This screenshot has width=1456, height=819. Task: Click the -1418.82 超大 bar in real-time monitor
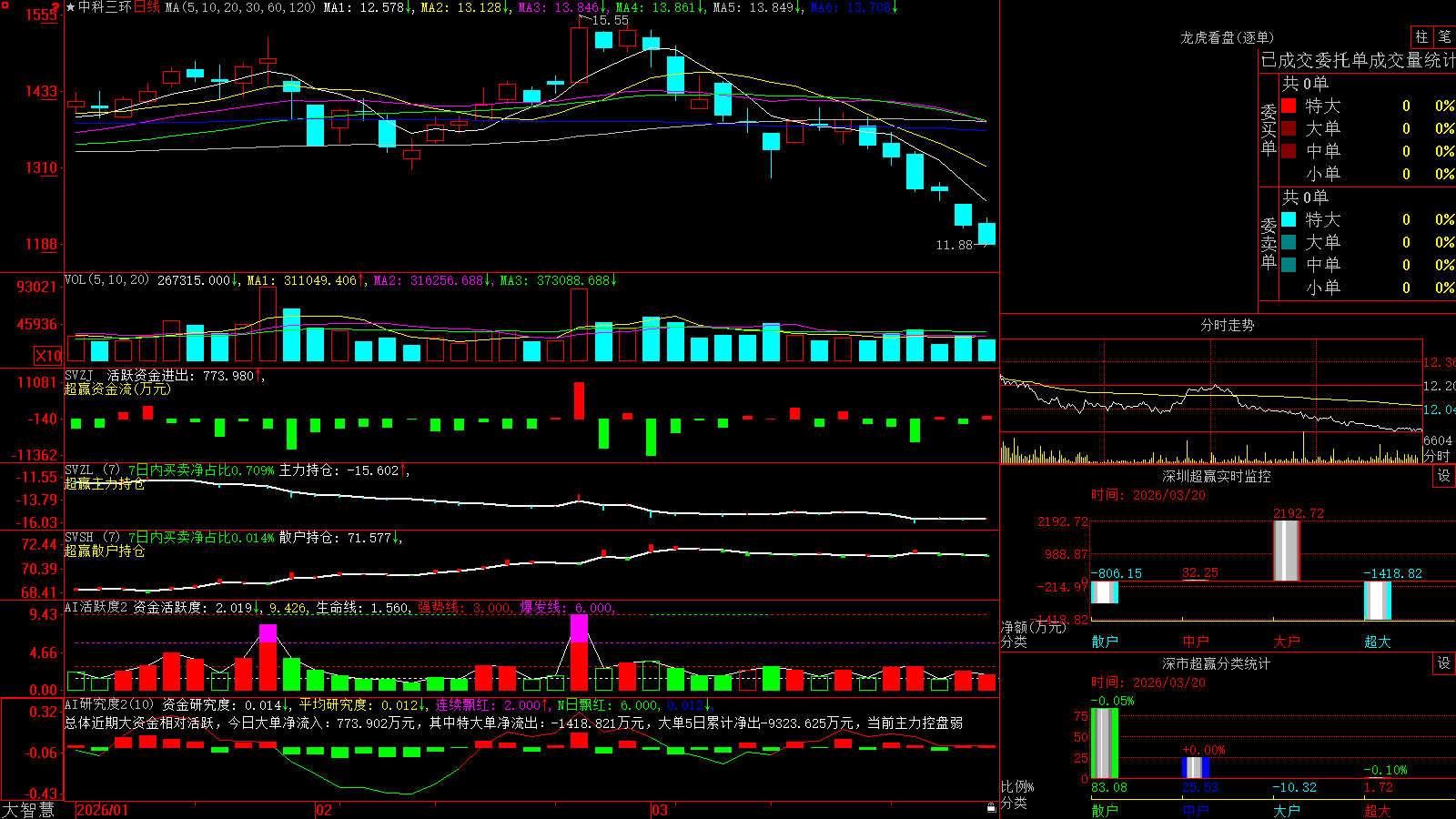tap(1377, 601)
